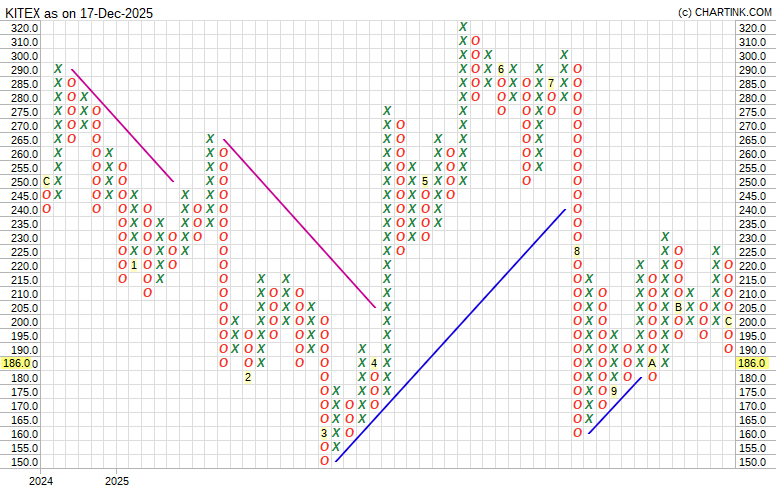Click month marker 9 in the chart
The width and height of the screenshot is (778, 498).
click(615, 391)
